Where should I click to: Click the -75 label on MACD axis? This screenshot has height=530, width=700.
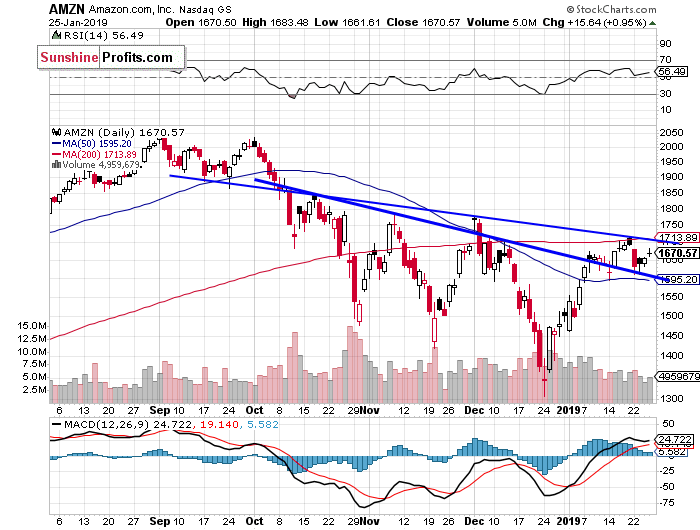[x=668, y=503]
